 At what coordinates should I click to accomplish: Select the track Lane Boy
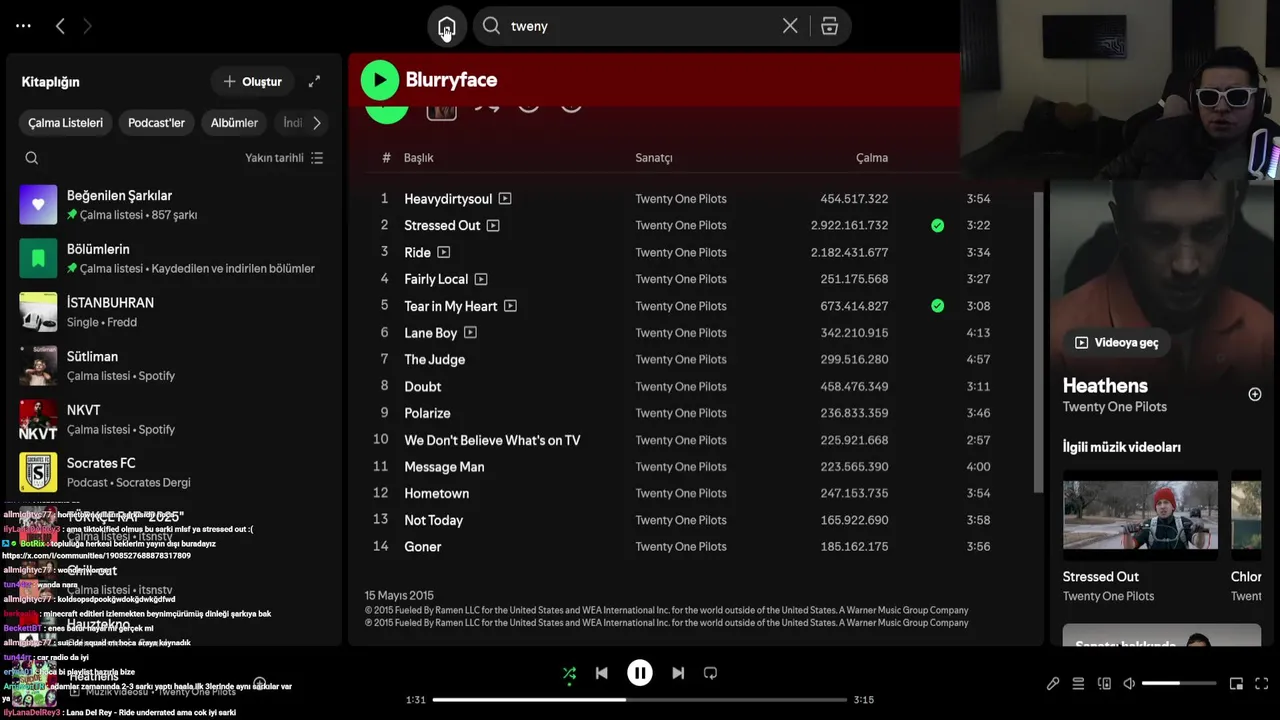(430, 333)
